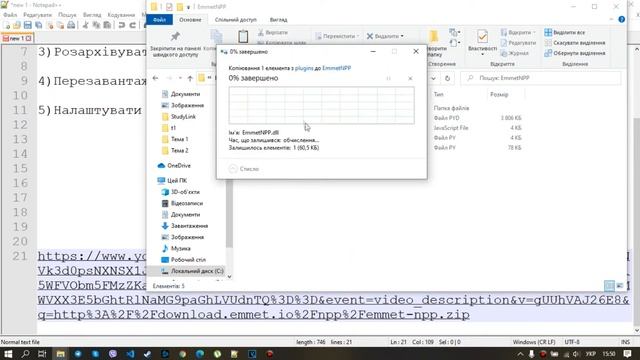Image resolution: width=640 pixels, height=360 pixels.
Task: Click Pin to Quick access icon in Explorer ribbon
Action: (175, 36)
